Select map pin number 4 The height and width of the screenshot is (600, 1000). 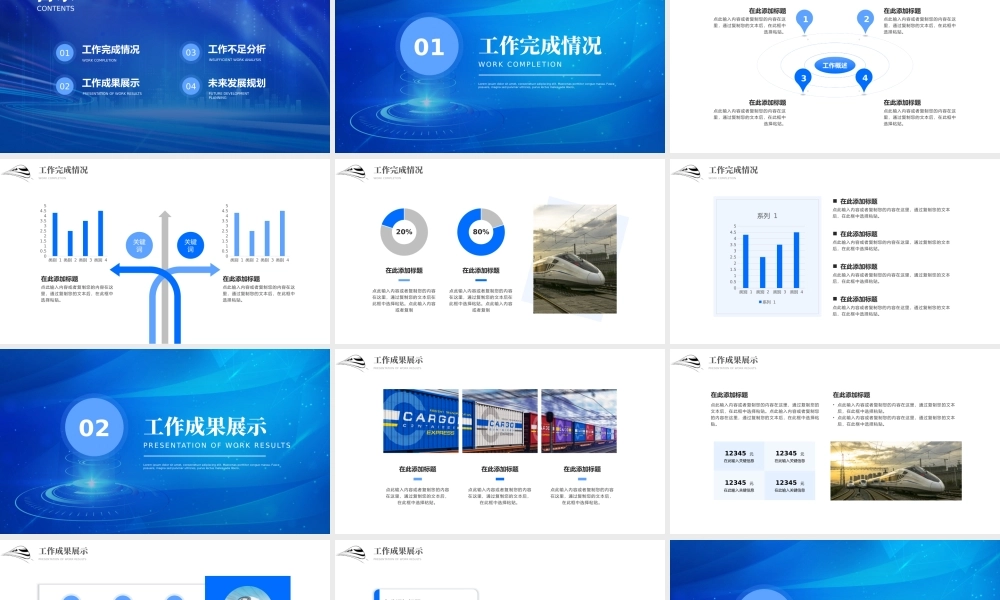(x=864, y=80)
